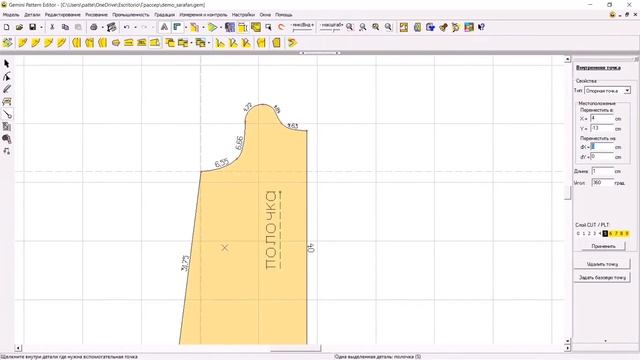The width and height of the screenshot is (640, 360).
Task: Open dropdown arrow next to printer icon
Action: coord(102,27)
